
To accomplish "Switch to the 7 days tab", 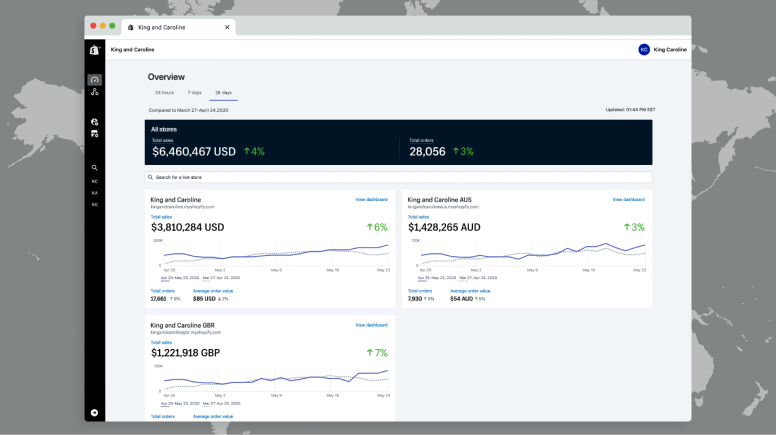I will 194,93.
